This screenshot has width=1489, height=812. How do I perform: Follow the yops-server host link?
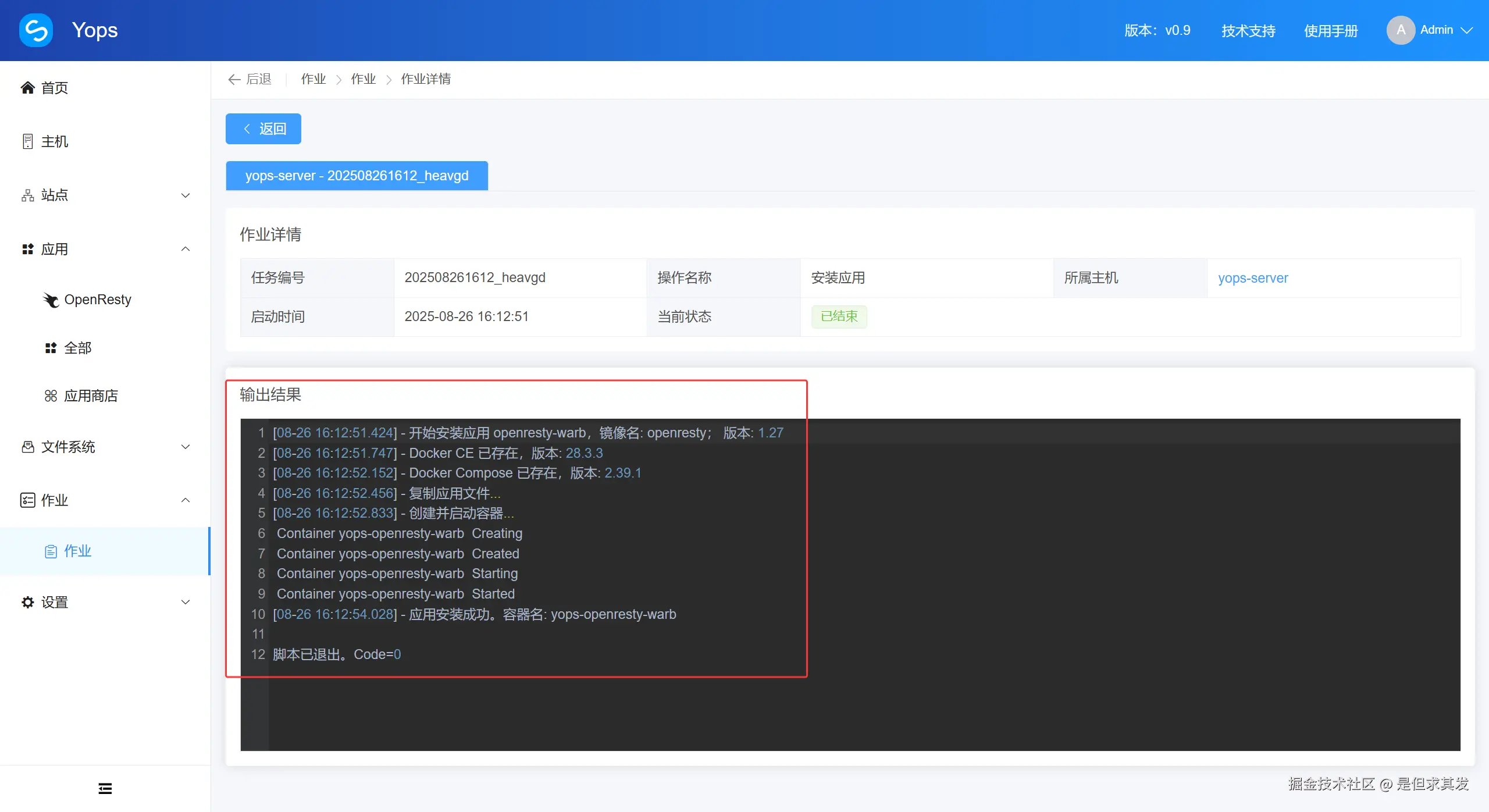click(1253, 278)
